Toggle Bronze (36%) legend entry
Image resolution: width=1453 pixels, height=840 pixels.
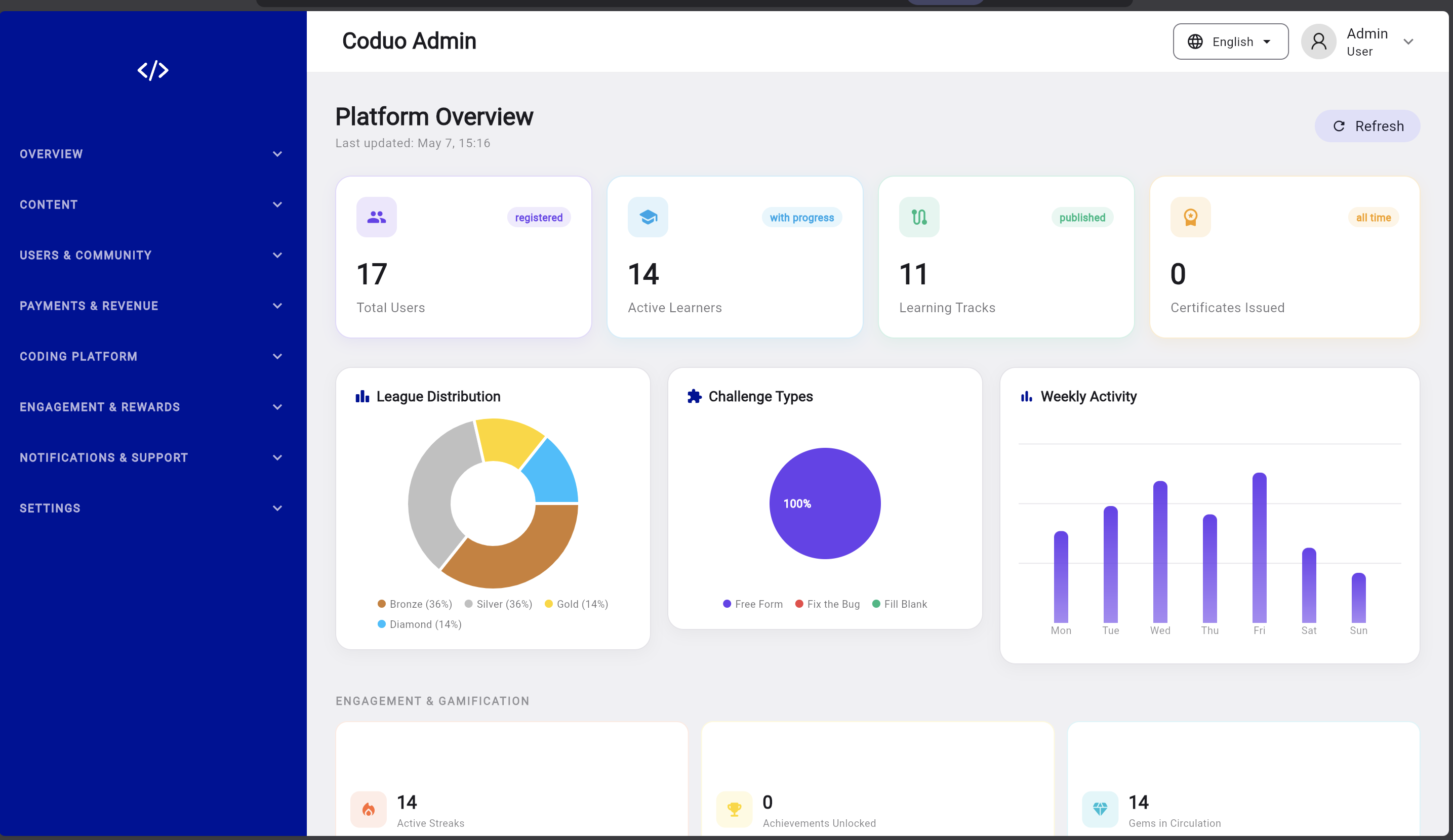[x=415, y=604]
